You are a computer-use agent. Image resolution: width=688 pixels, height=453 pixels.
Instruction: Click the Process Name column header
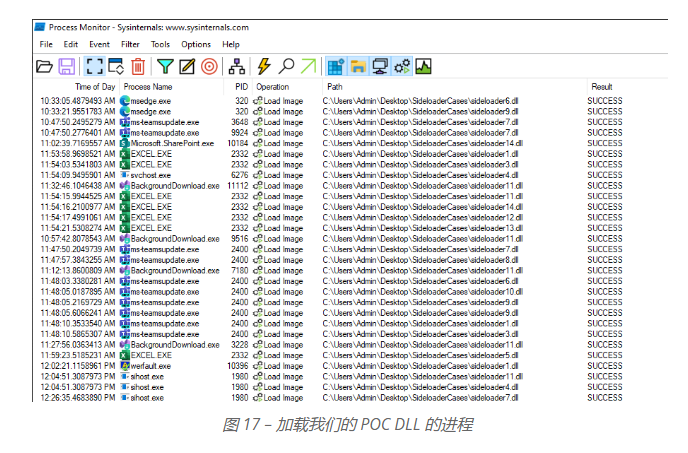[148, 87]
